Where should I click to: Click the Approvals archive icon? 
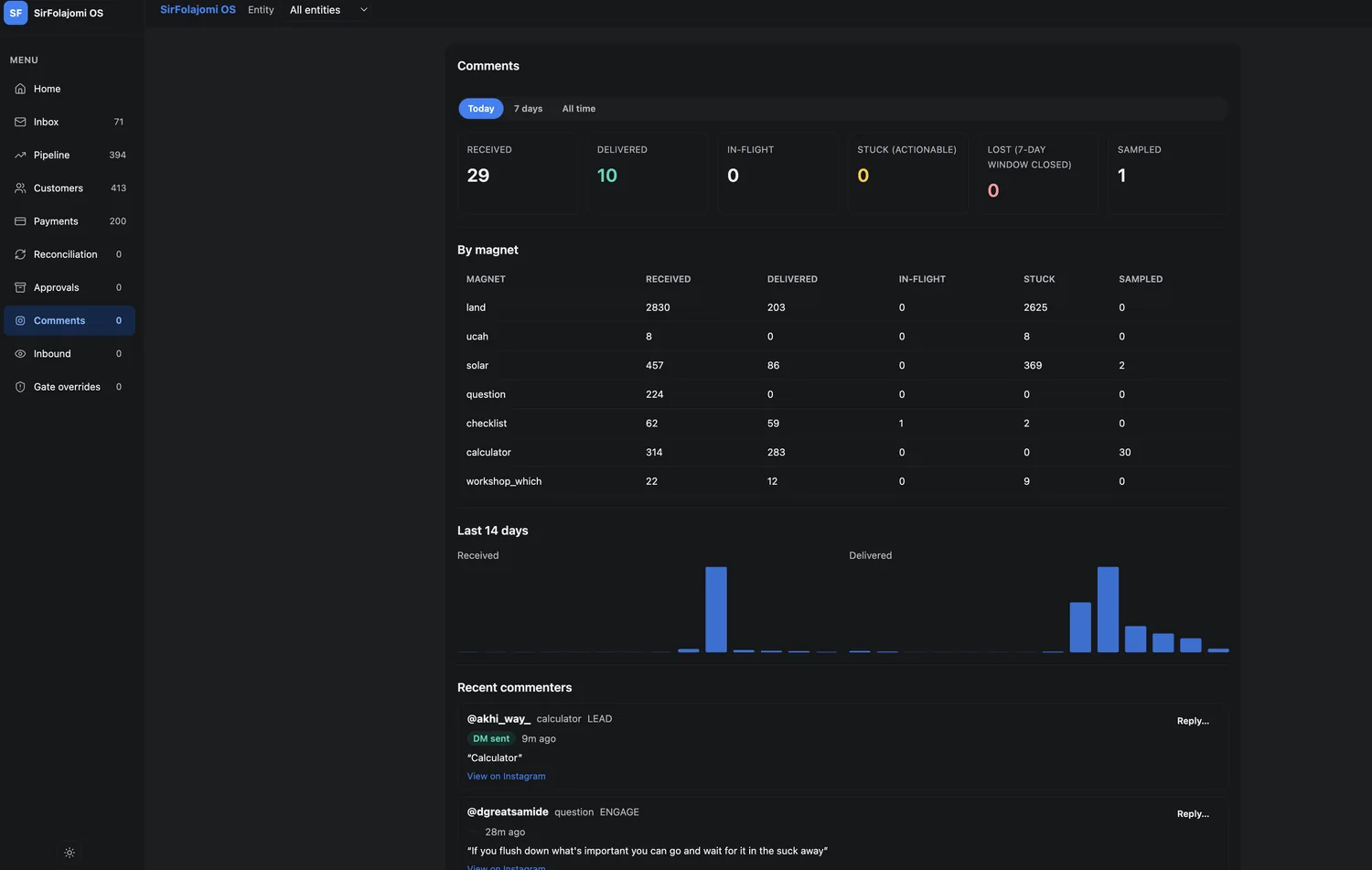click(20, 287)
